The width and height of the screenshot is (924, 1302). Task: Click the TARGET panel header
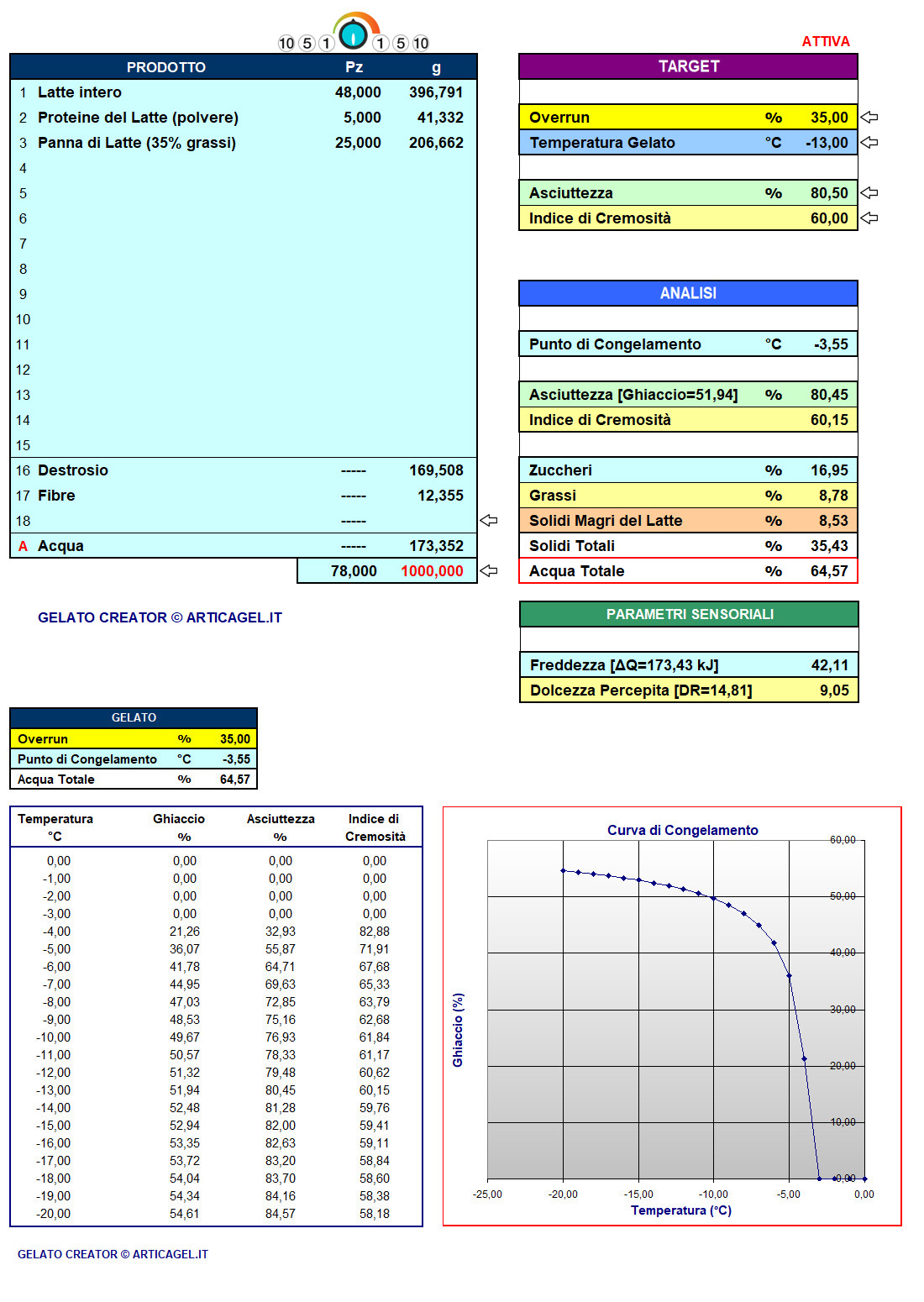coord(689,66)
